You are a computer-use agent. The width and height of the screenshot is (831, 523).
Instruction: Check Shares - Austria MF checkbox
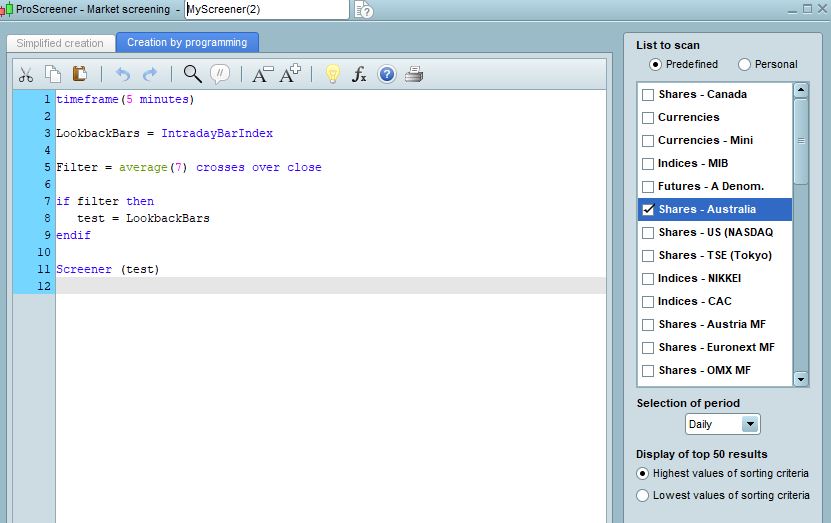(x=648, y=325)
